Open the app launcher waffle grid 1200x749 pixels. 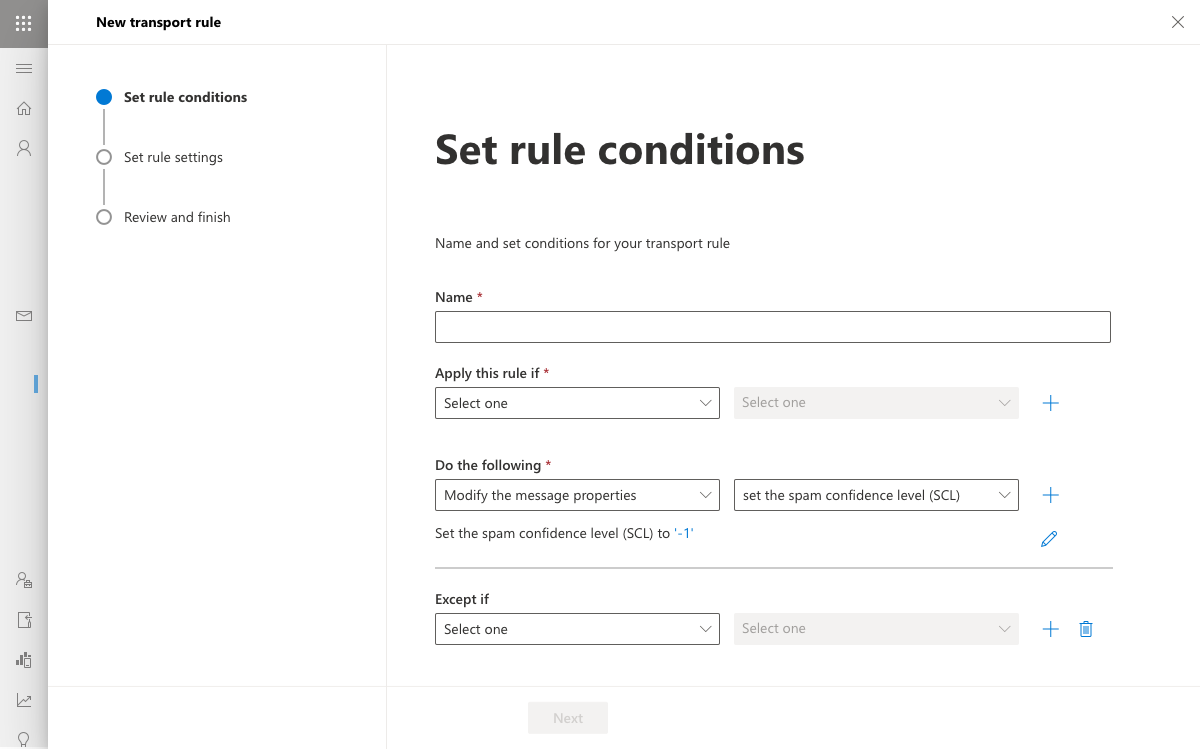click(x=24, y=23)
